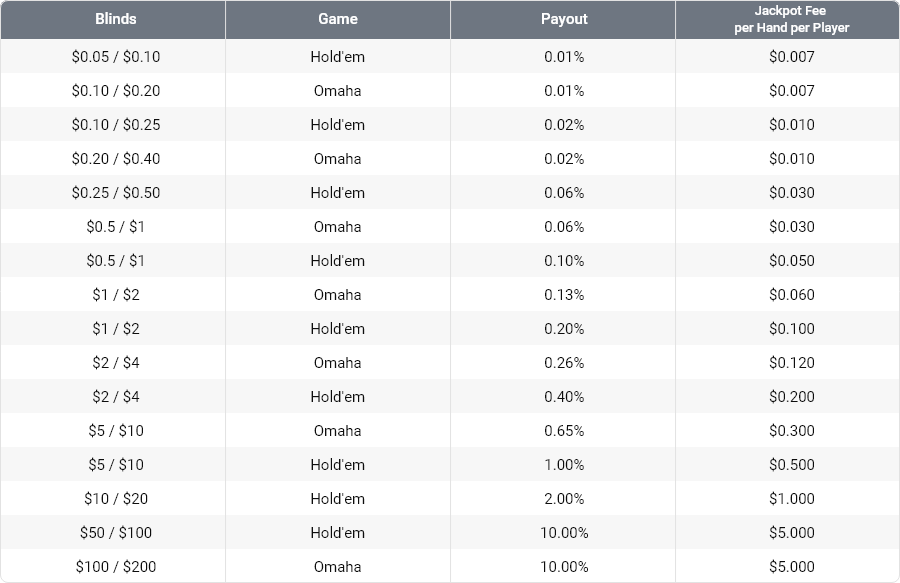This screenshot has width=900, height=583.
Task: Select the $1.000 jackpot fee cell
Action: pos(791,499)
